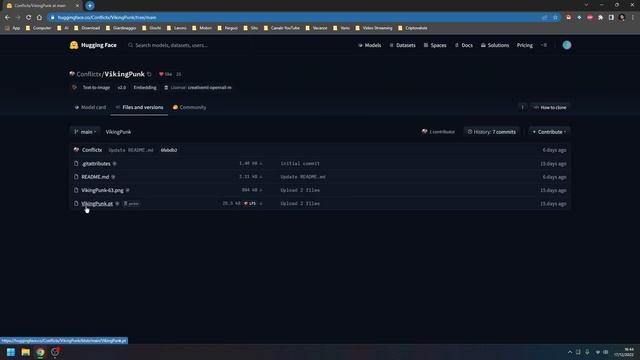Viewport: 640px width, 360px height.
Task: Click the VikingPunk breadcrumb
Action: click(x=118, y=132)
